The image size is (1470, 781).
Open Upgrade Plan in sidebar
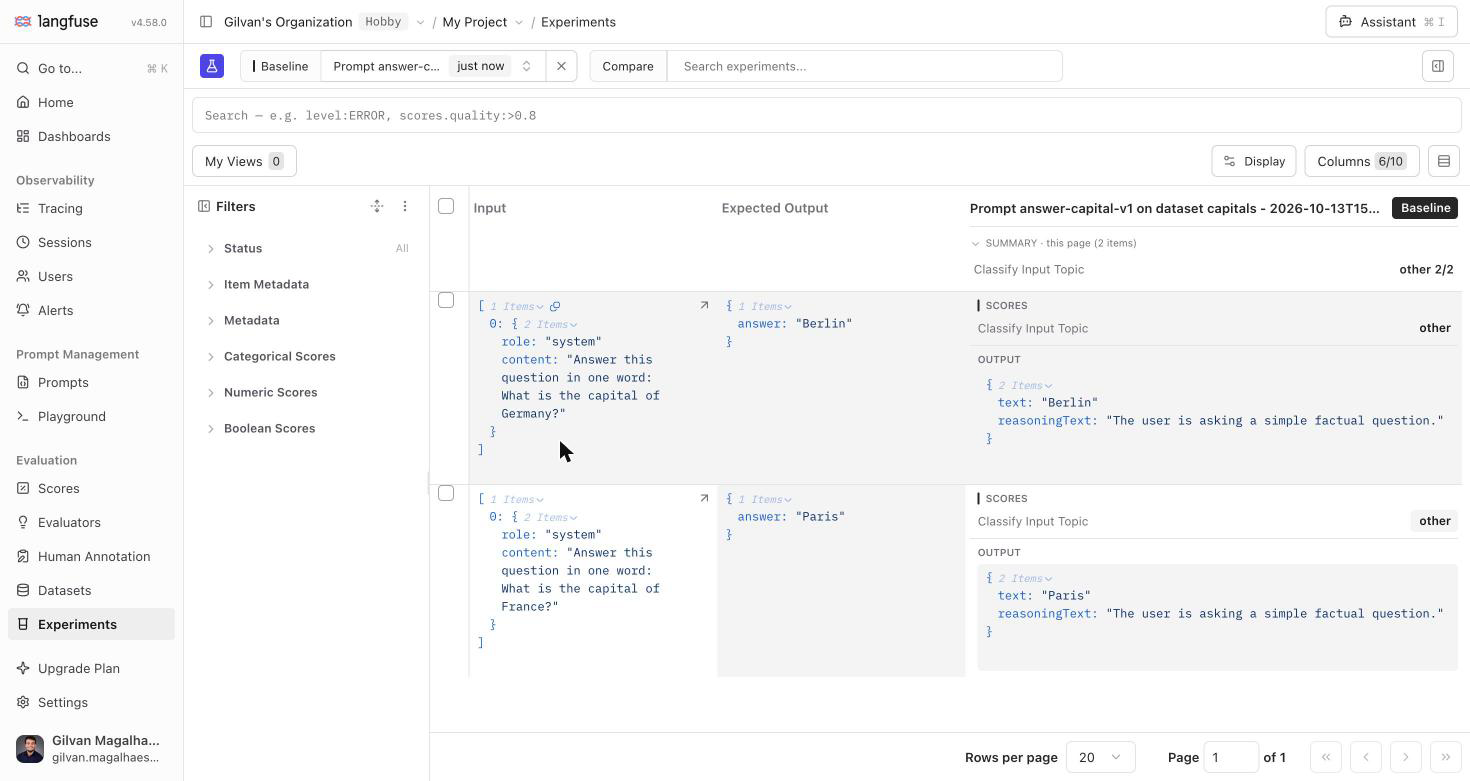coord(92,668)
